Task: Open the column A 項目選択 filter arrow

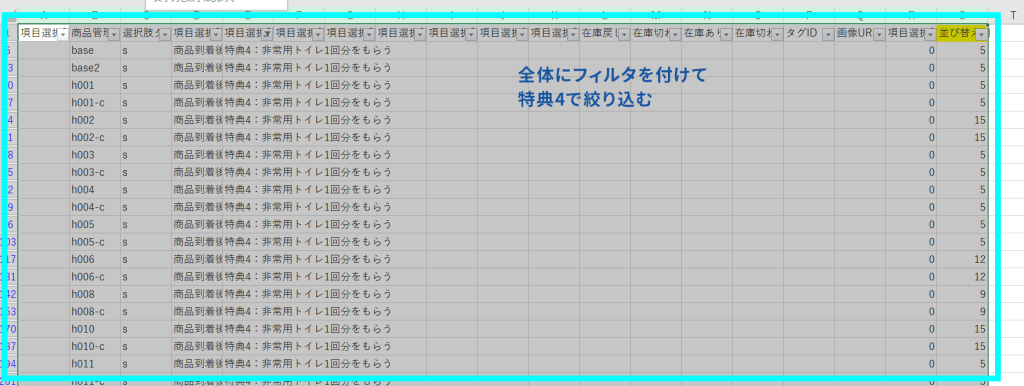Action: [63, 34]
